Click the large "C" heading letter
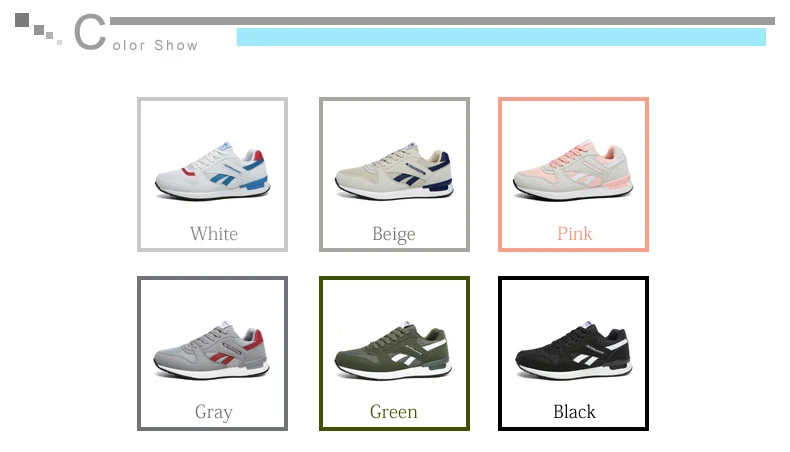Viewport: 790px width, 452px height. coord(90,32)
